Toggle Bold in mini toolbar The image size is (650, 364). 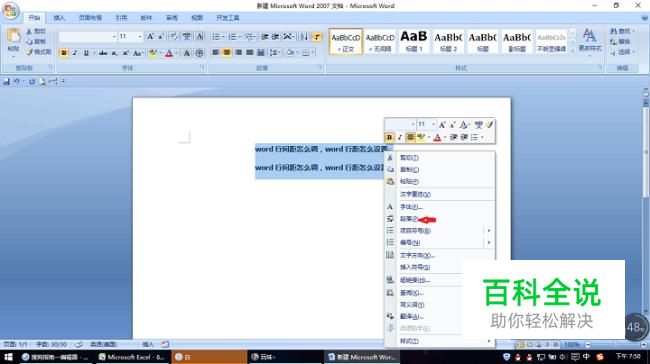pos(389,137)
